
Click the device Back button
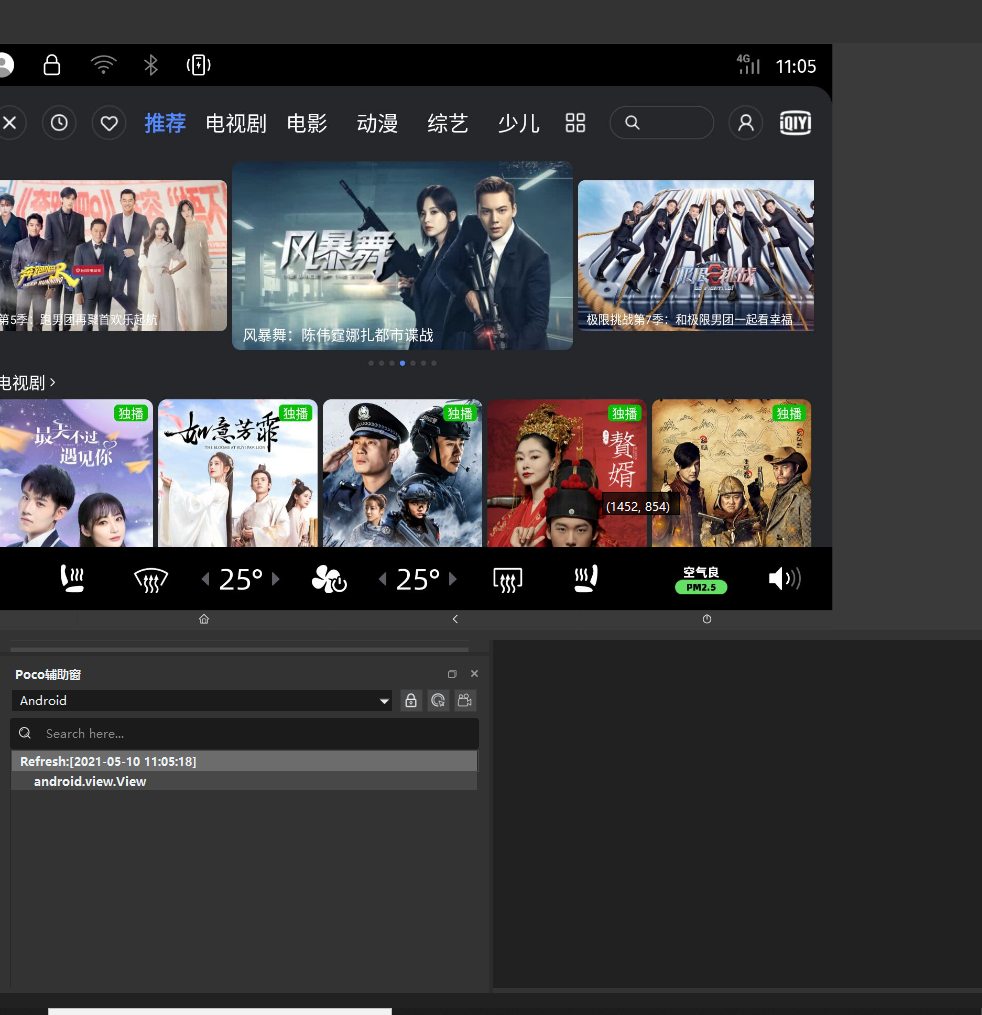tap(455, 619)
